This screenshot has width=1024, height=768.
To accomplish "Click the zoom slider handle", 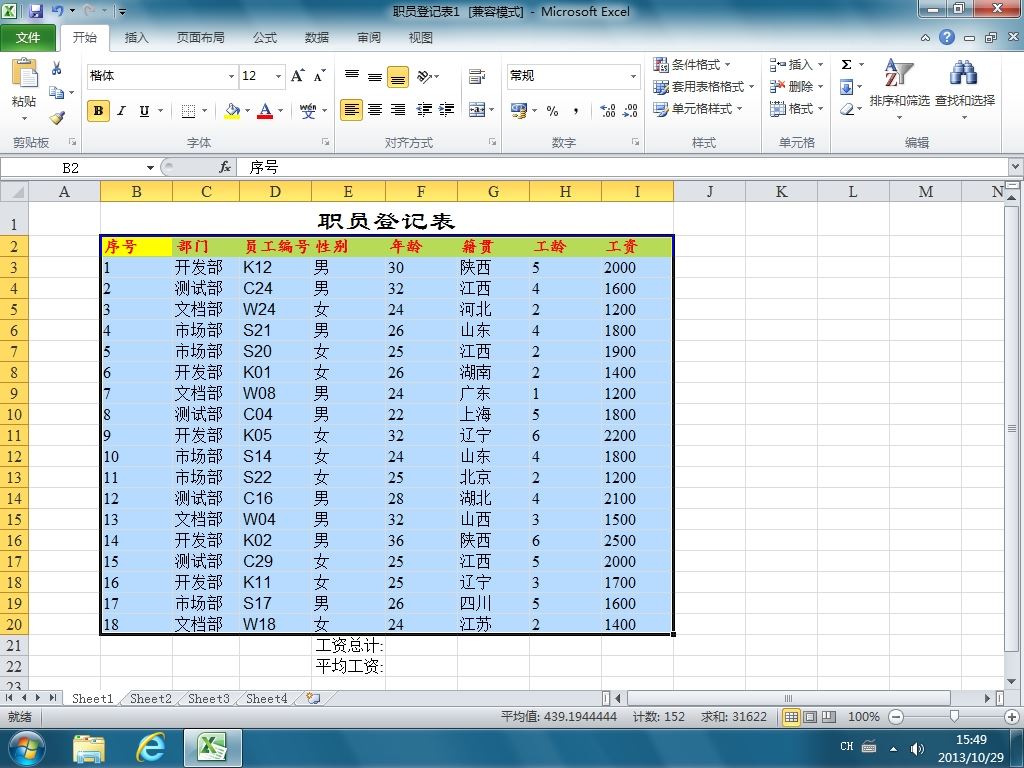I will coord(954,717).
